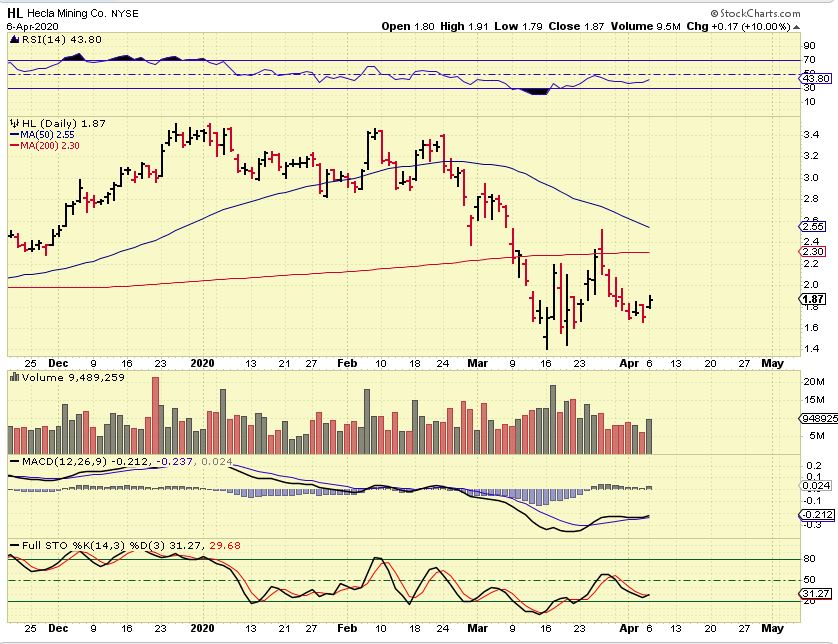
Task: Click the black dash before Full STO
Action: [x=14, y=545]
